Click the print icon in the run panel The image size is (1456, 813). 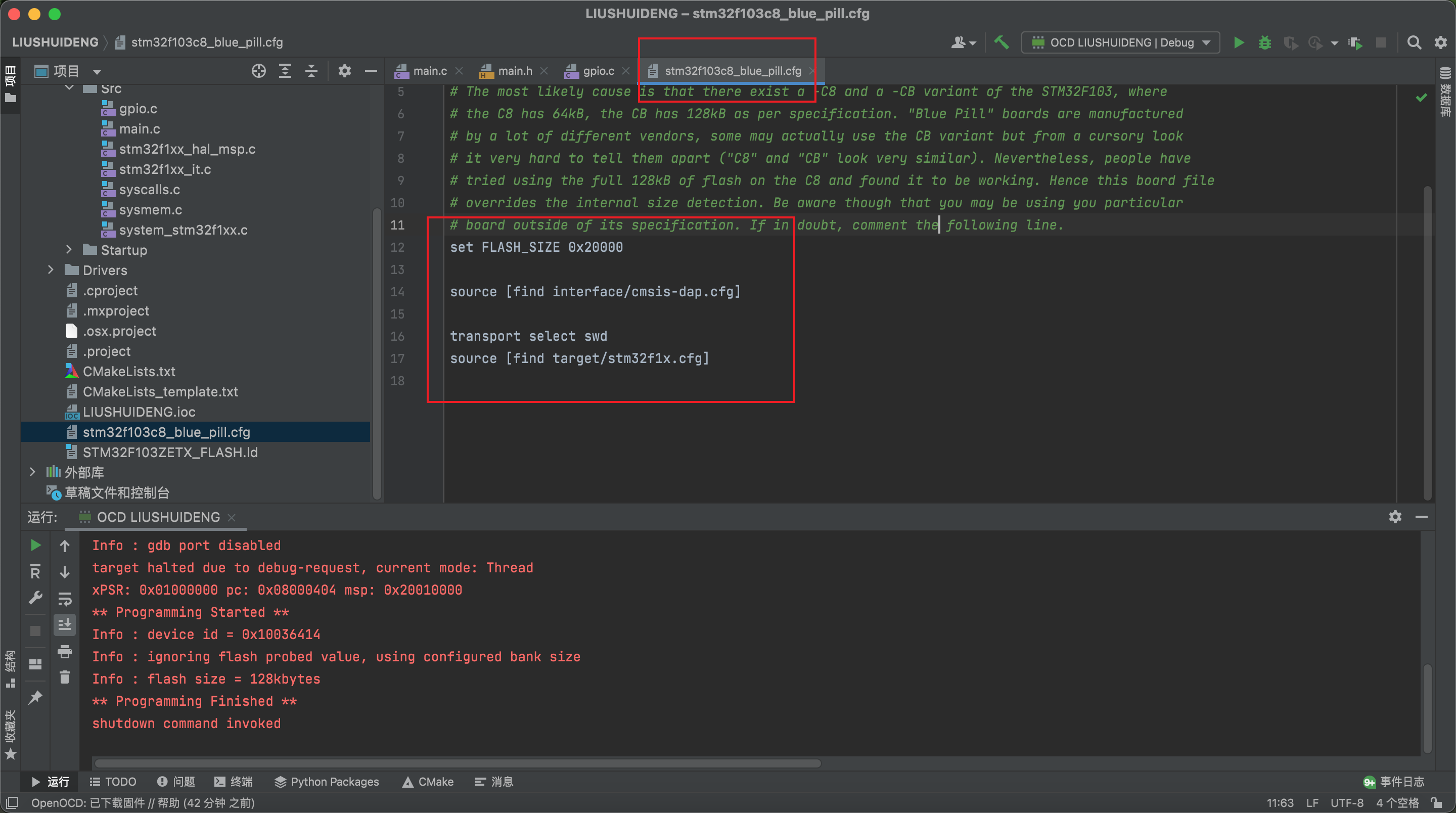[65, 651]
